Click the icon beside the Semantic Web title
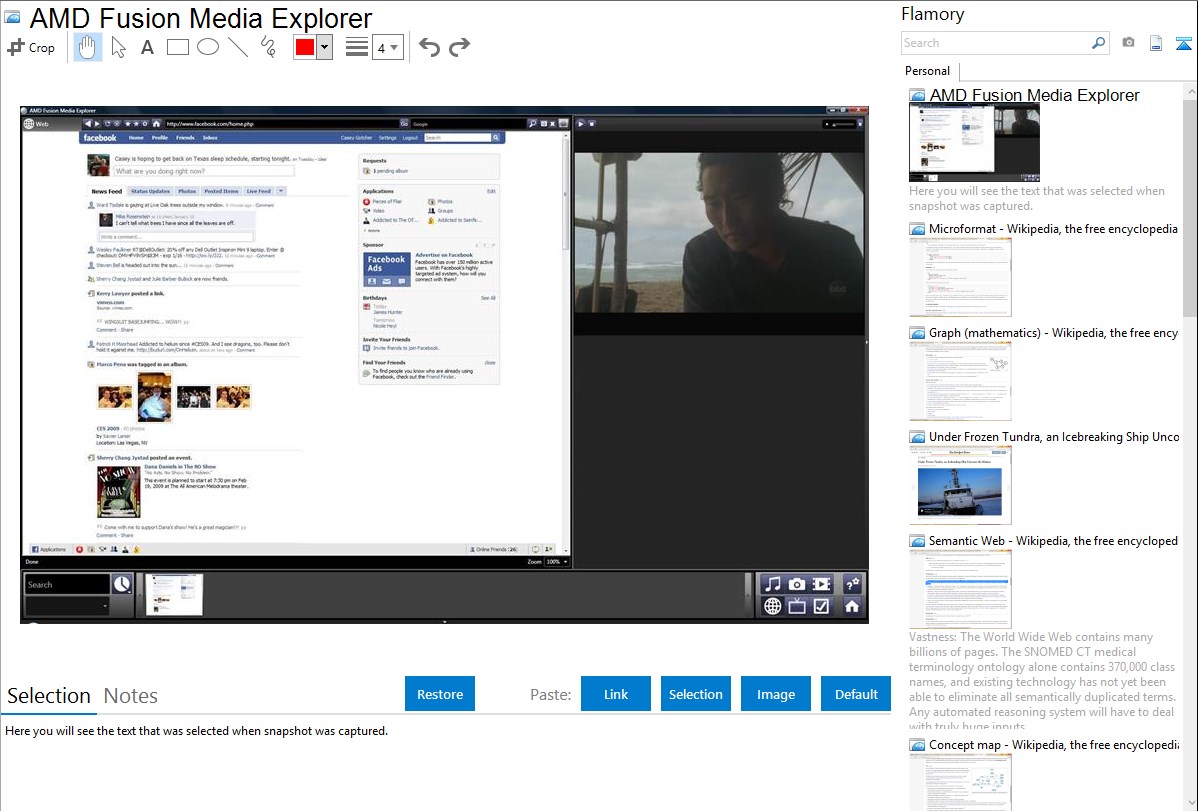The image size is (1198, 811). 917,541
